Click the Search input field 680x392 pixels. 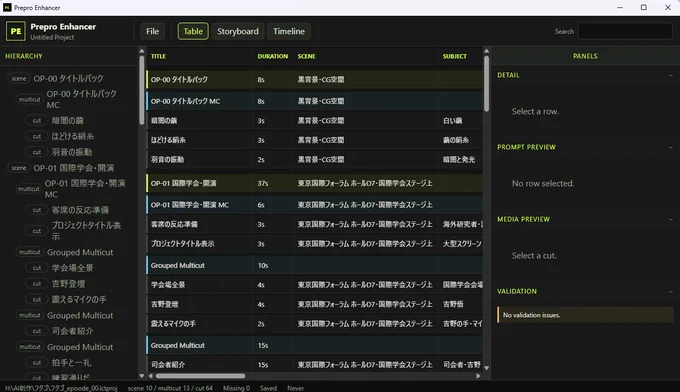point(625,31)
